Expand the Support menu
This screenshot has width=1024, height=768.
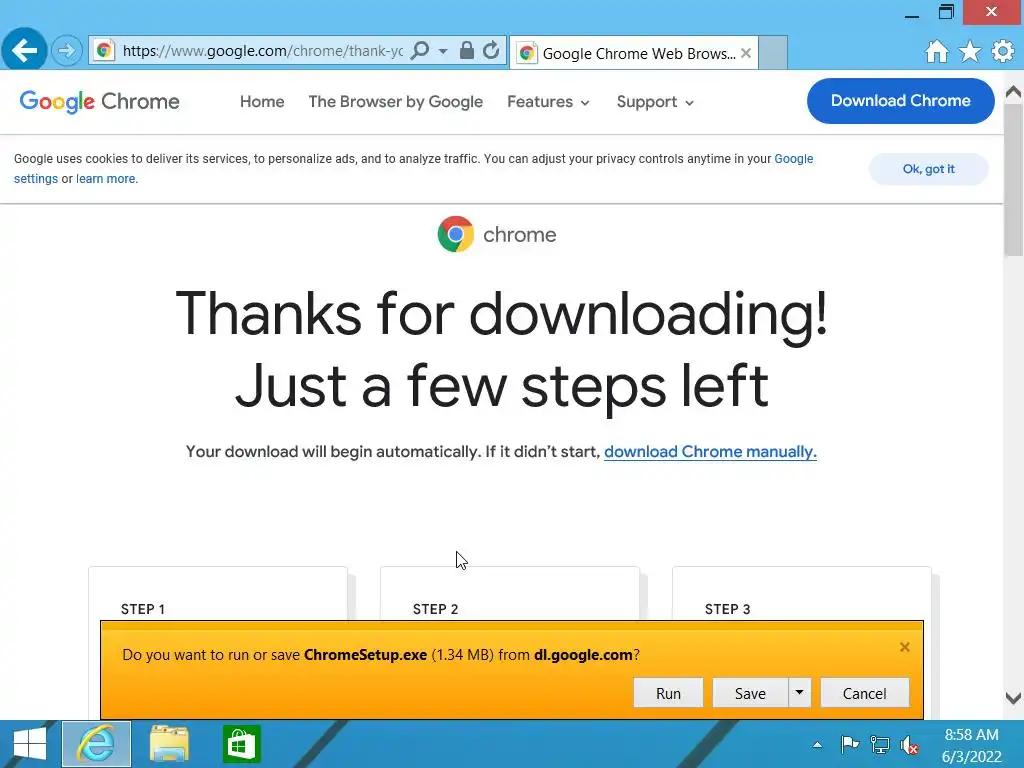pyautogui.click(x=655, y=102)
